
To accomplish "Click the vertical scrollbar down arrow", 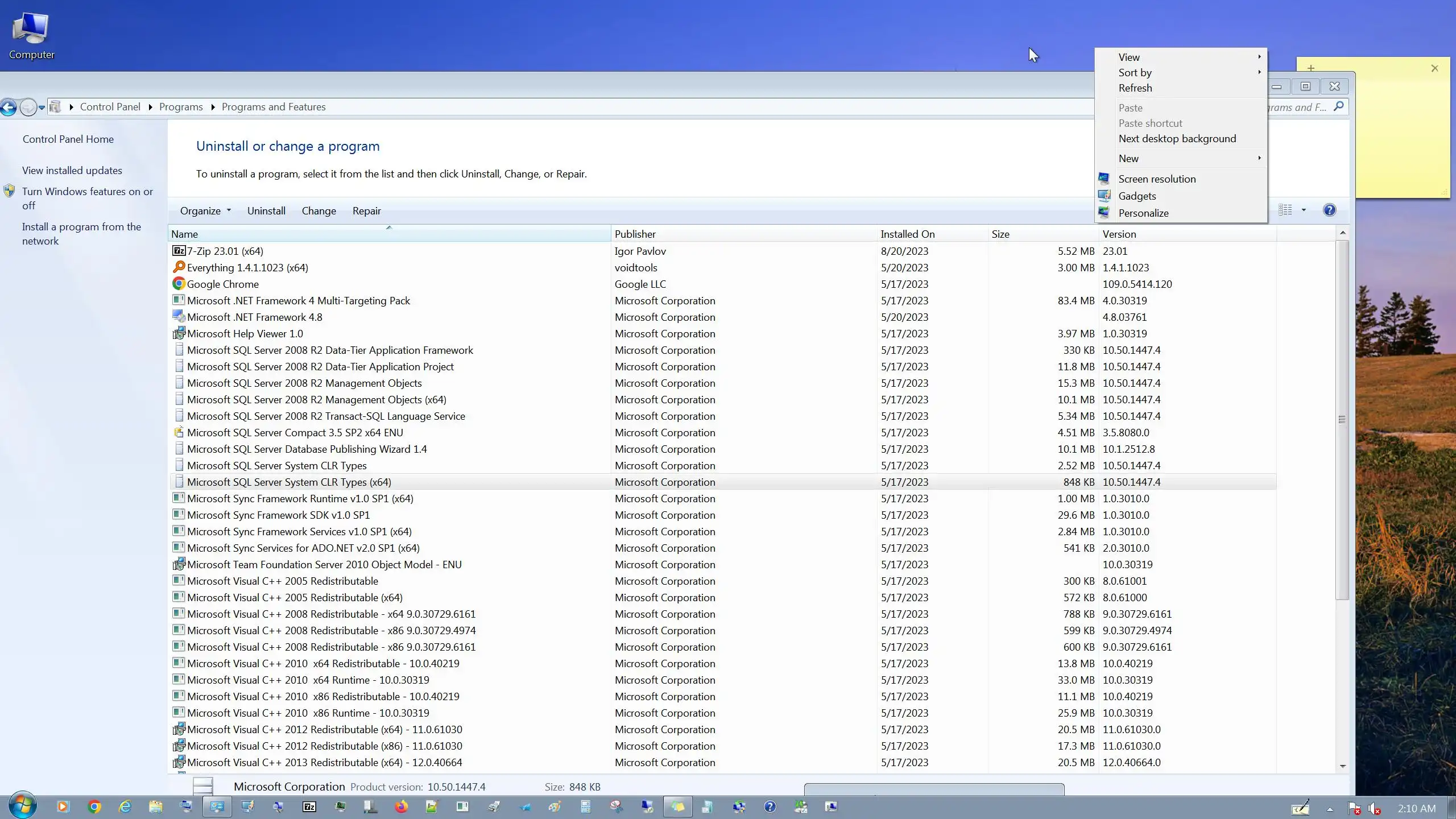I will pyautogui.click(x=1342, y=766).
